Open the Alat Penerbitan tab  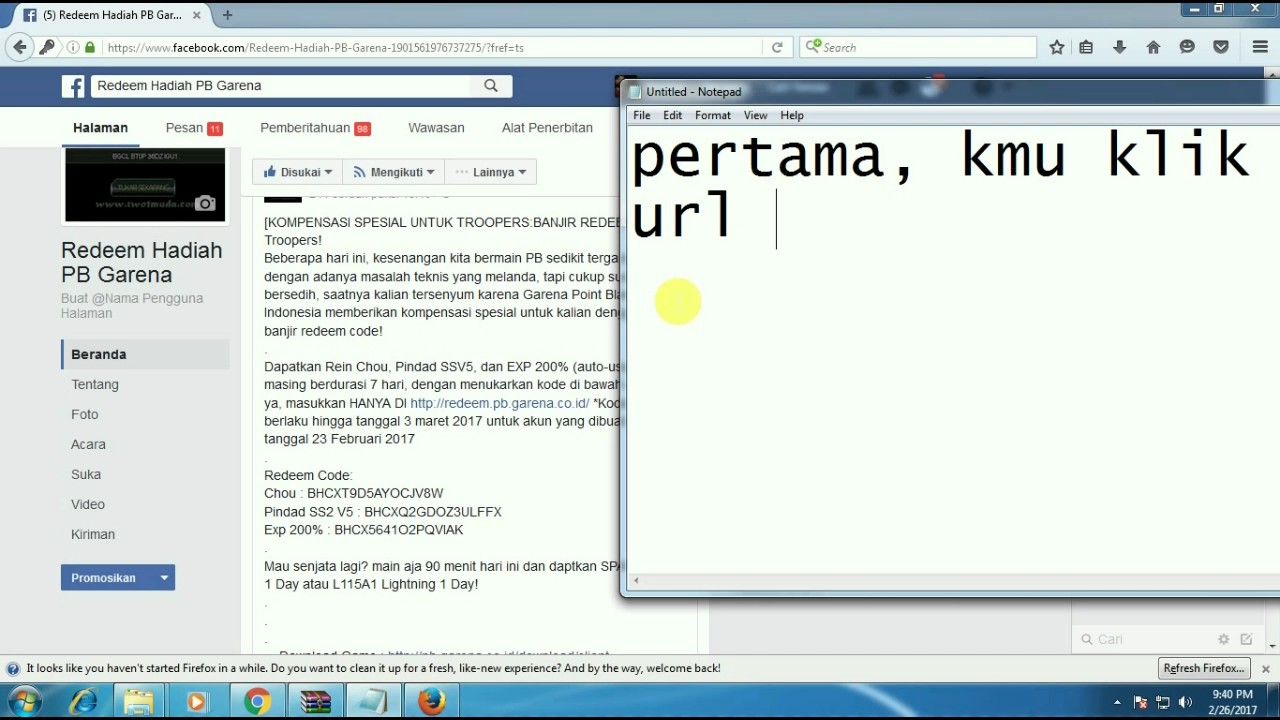pos(547,128)
